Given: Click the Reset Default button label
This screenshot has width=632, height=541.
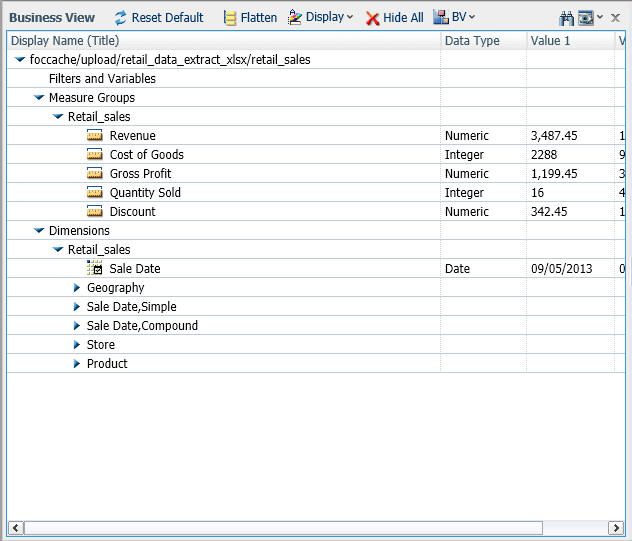Looking at the screenshot, I should coord(167,18).
